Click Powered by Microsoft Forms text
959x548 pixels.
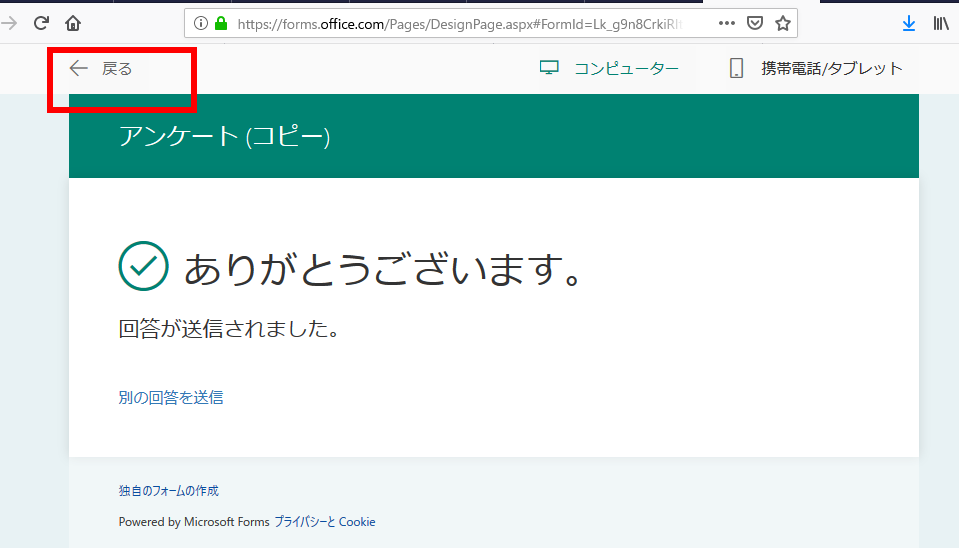click(194, 522)
